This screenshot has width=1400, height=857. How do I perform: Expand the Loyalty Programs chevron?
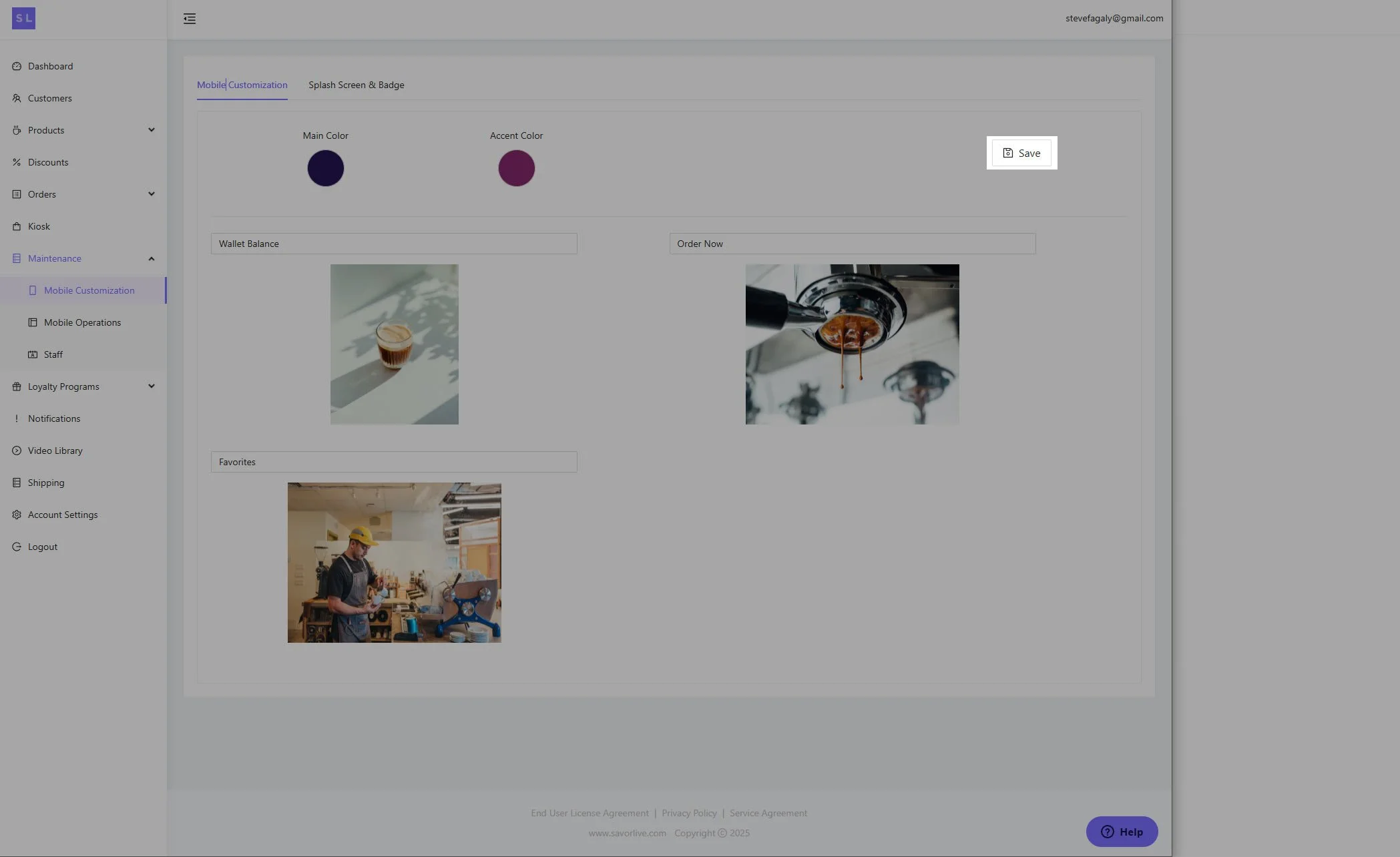point(152,386)
